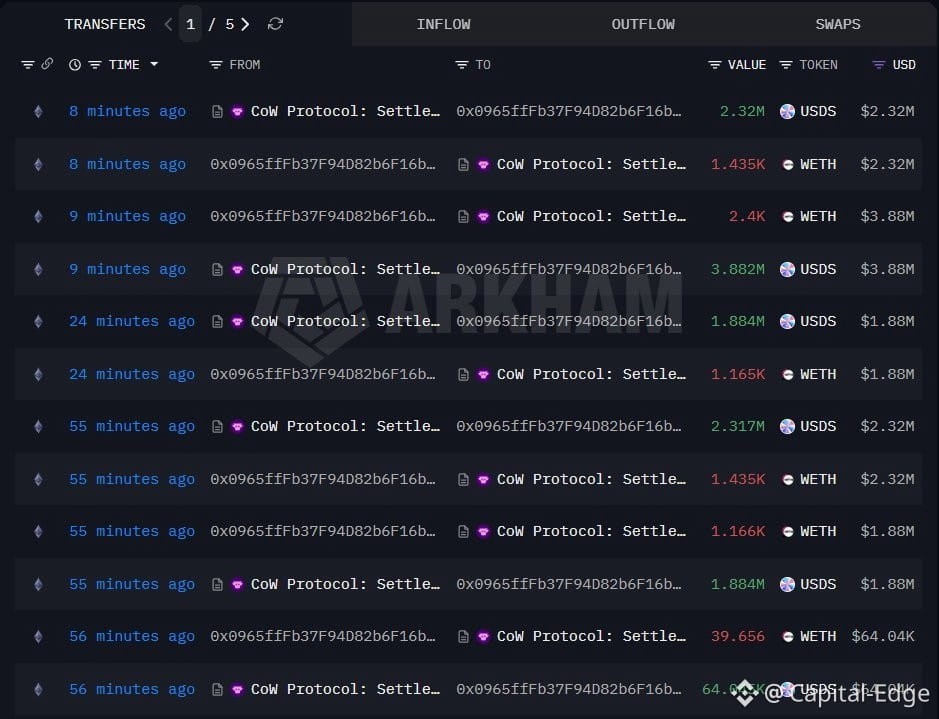Select the TRANSFERS tab
Image resolution: width=939 pixels, height=719 pixels.
pyautogui.click(x=105, y=24)
